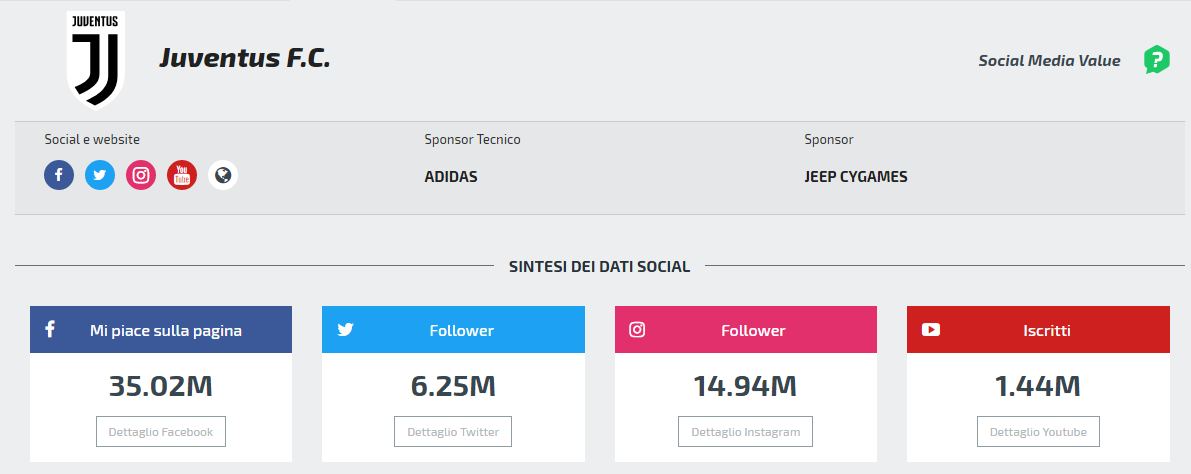
Task: Open the Juventus YouTube channel icon
Action: pos(182,175)
